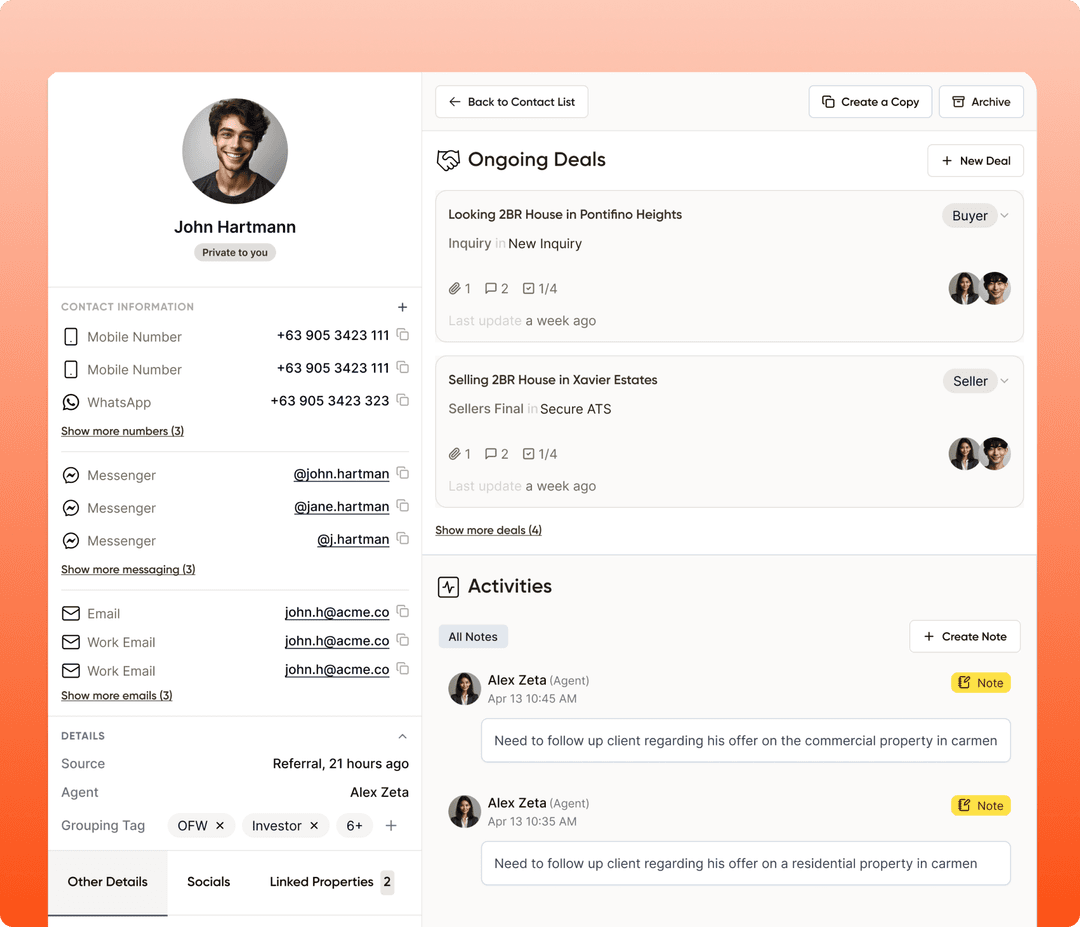Click the Note badge on Apr 13 10:35 AM entry
Image resolution: width=1080 pixels, height=927 pixels.
981,805
